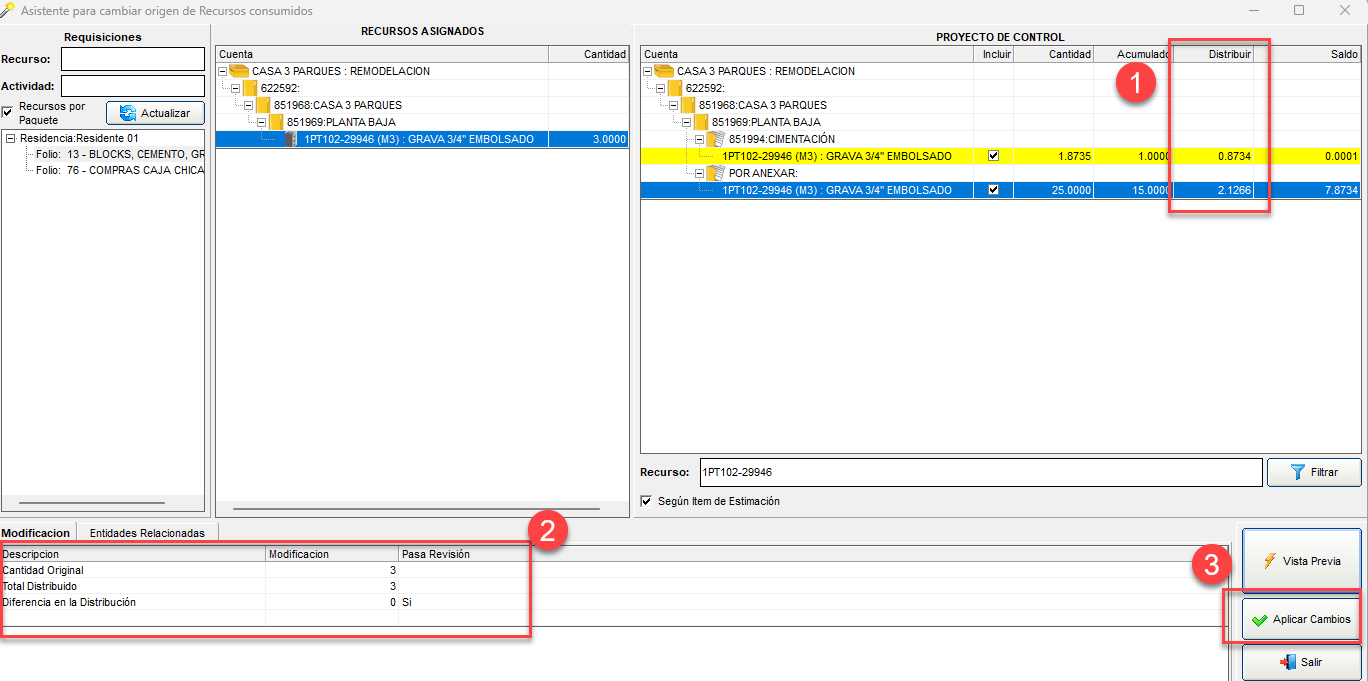
Task: Collapse the 851994:CIMENTACIÓN node
Action: tap(698, 139)
